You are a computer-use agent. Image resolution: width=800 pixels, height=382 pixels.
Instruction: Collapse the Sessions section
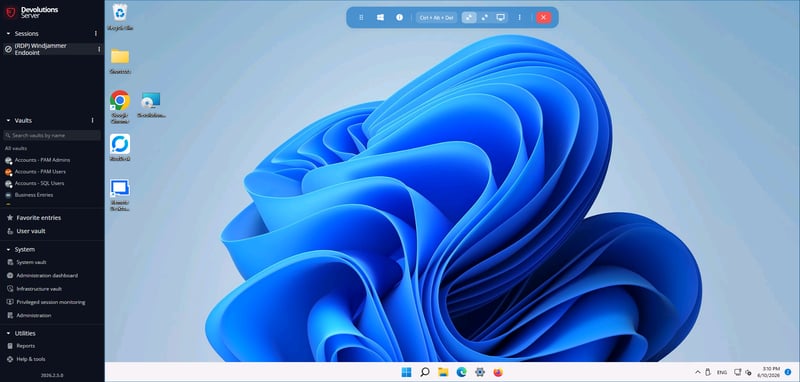[x=8, y=34]
